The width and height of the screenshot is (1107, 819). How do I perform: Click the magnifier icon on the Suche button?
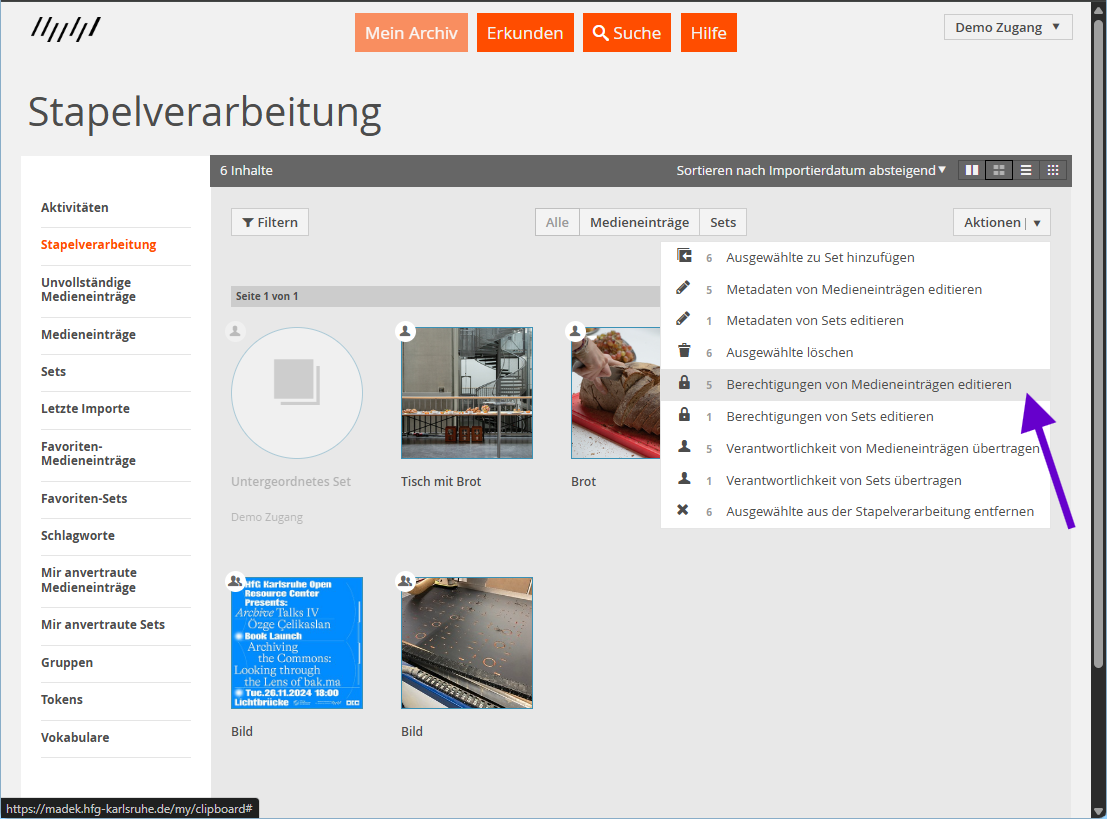pyautogui.click(x=600, y=32)
